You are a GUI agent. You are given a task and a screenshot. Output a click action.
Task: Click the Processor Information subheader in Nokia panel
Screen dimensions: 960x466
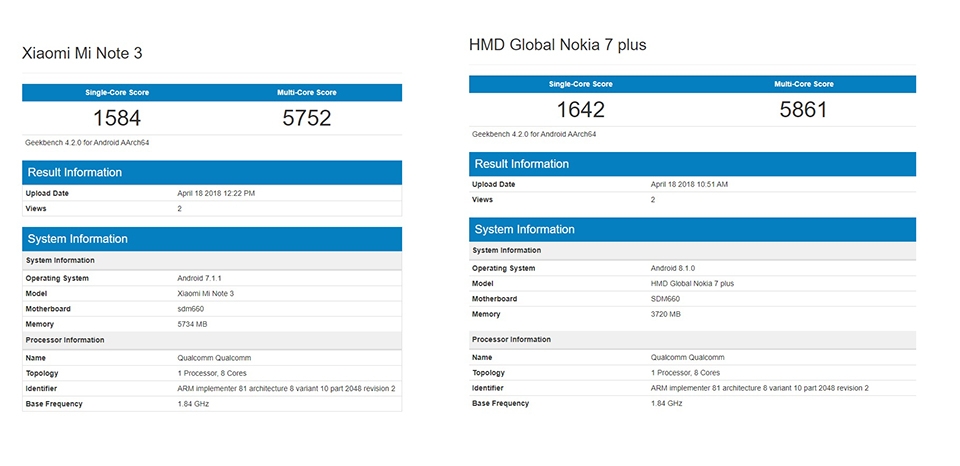pyautogui.click(x=692, y=340)
